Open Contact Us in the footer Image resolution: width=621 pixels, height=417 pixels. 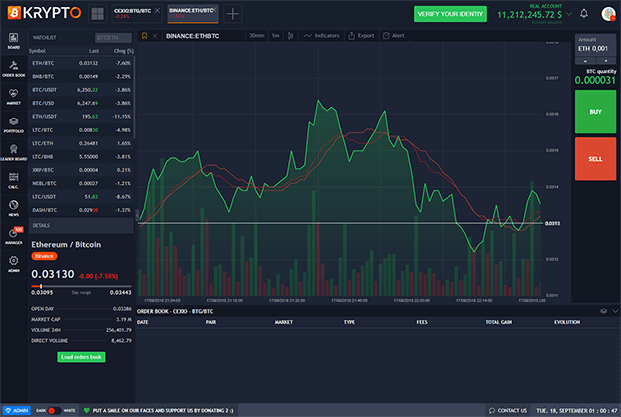point(508,411)
